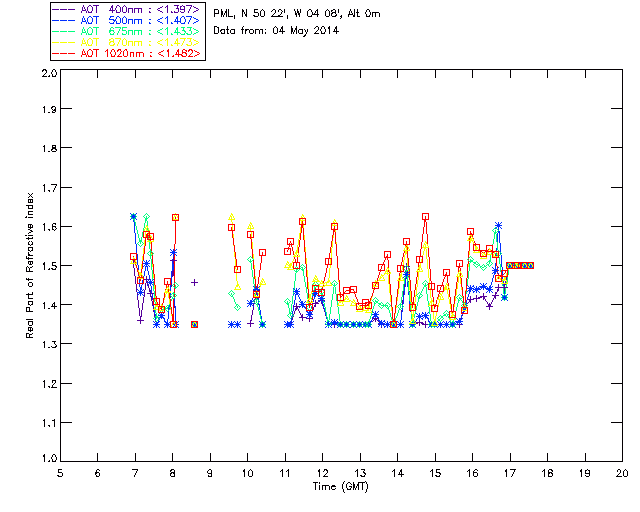640x512 pixels.
Task: Select legend text "AOT 675nm : <1.433>"
Action: pyautogui.click(x=140, y=31)
